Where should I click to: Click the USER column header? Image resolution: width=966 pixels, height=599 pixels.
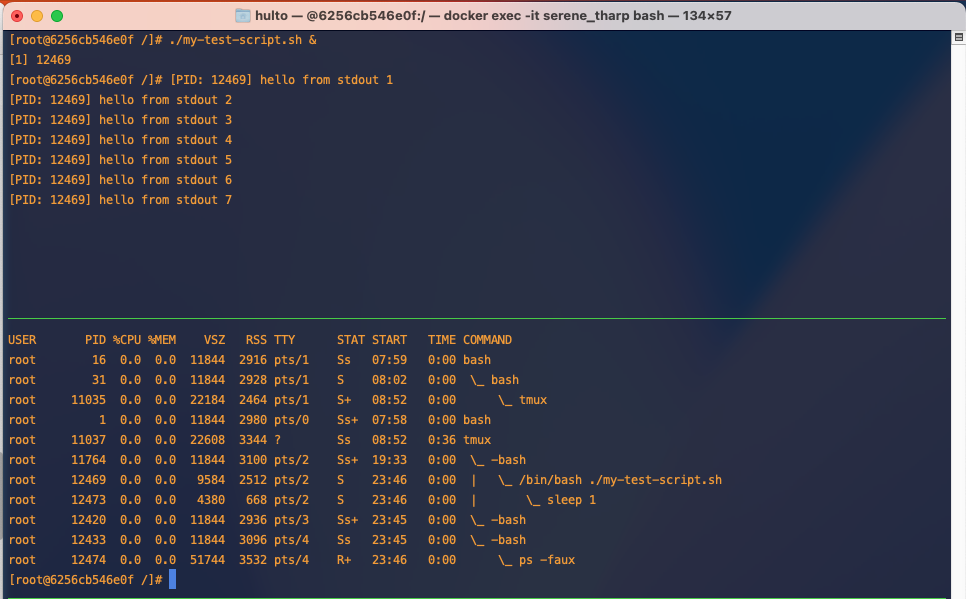click(22, 340)
